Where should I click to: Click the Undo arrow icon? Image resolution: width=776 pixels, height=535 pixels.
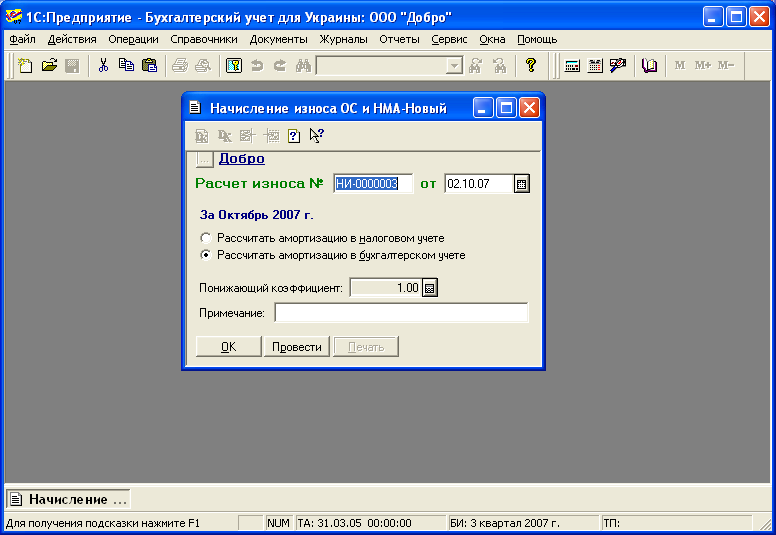point(257,65)
